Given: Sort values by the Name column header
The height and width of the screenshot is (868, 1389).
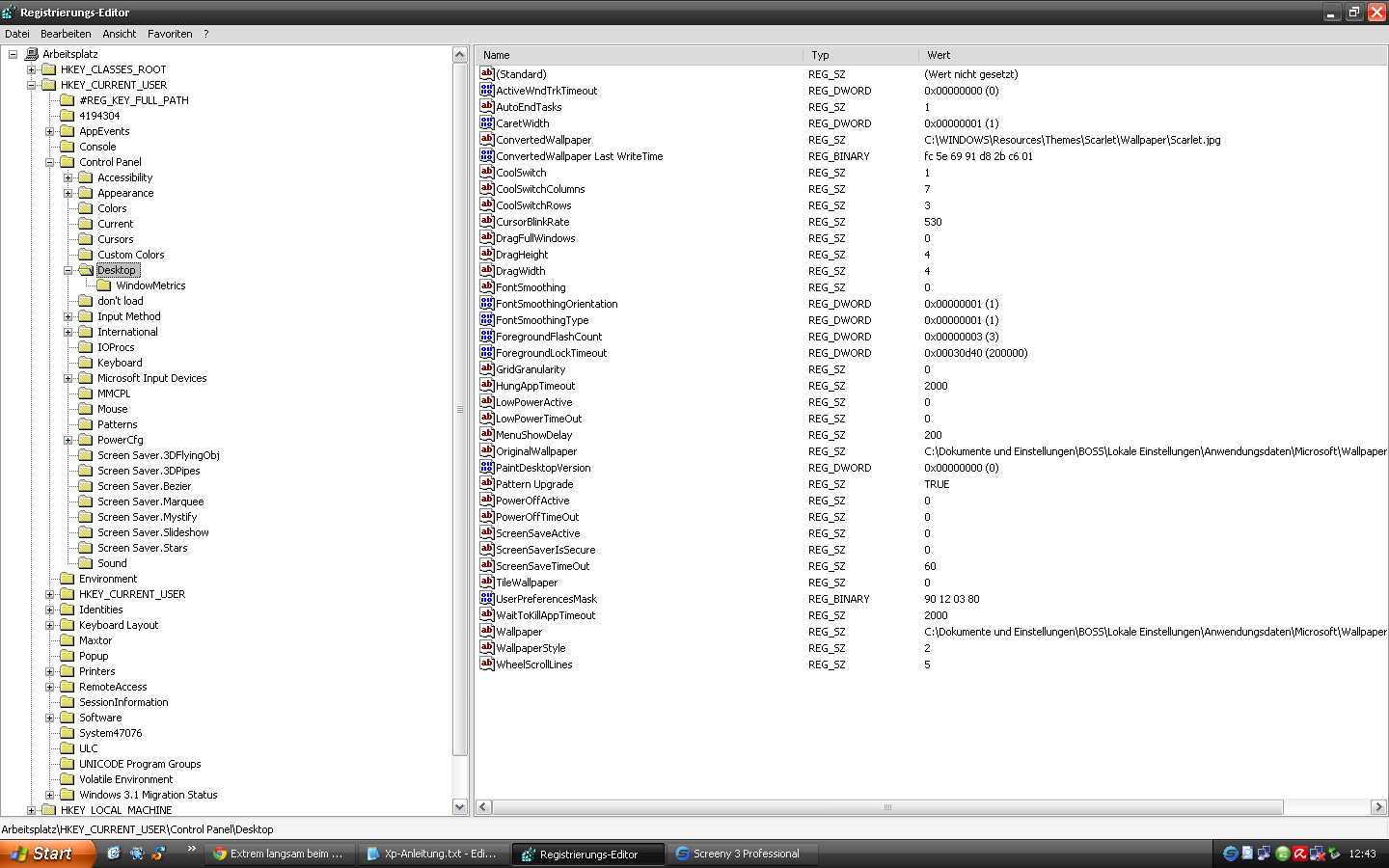Looking at the screenshot, I should (x=640, y=55).
